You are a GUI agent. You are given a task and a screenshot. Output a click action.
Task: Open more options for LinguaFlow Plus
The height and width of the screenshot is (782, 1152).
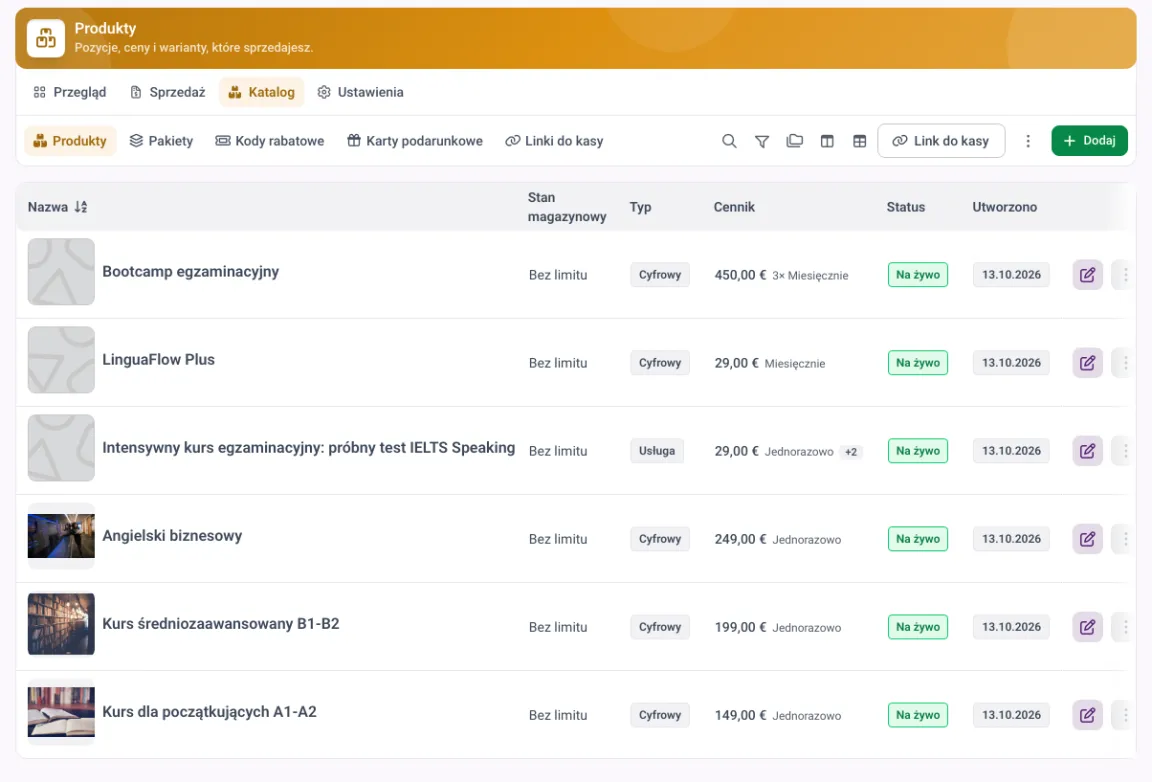pyautogui.click(x=1125, y=363)
